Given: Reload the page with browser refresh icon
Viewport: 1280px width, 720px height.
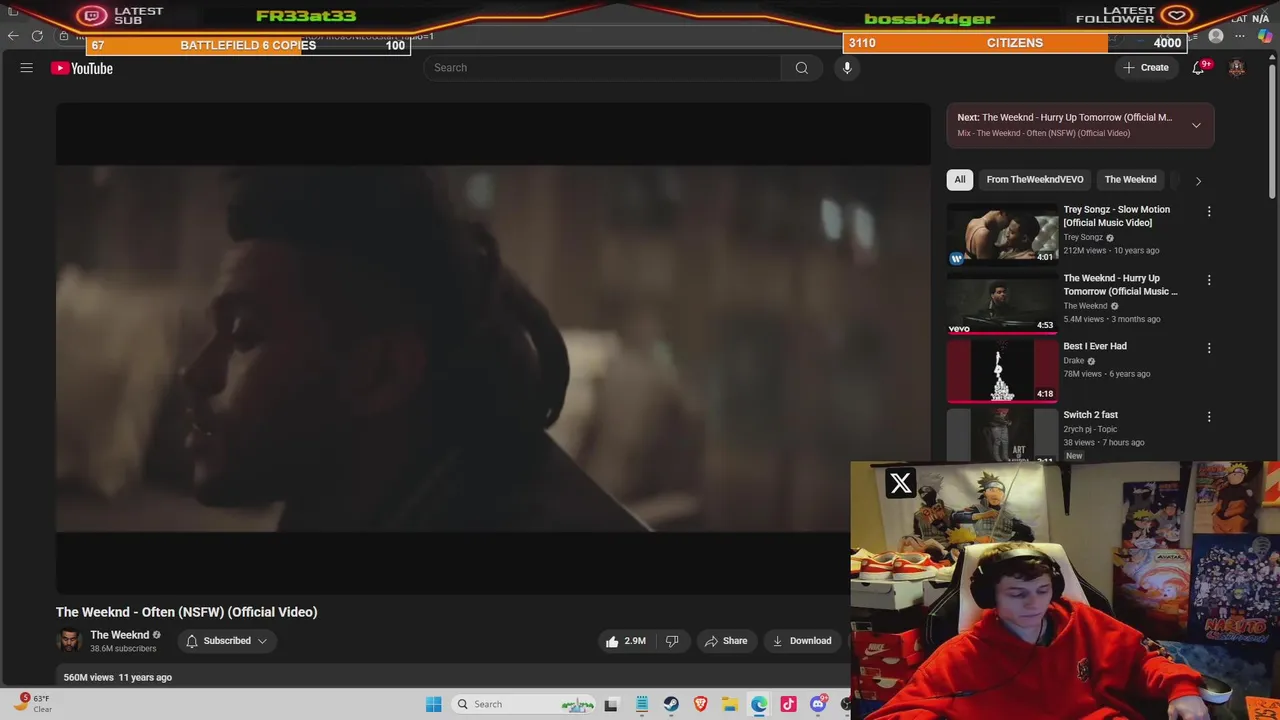Looking at the screenshot, I should pos(37,36).
